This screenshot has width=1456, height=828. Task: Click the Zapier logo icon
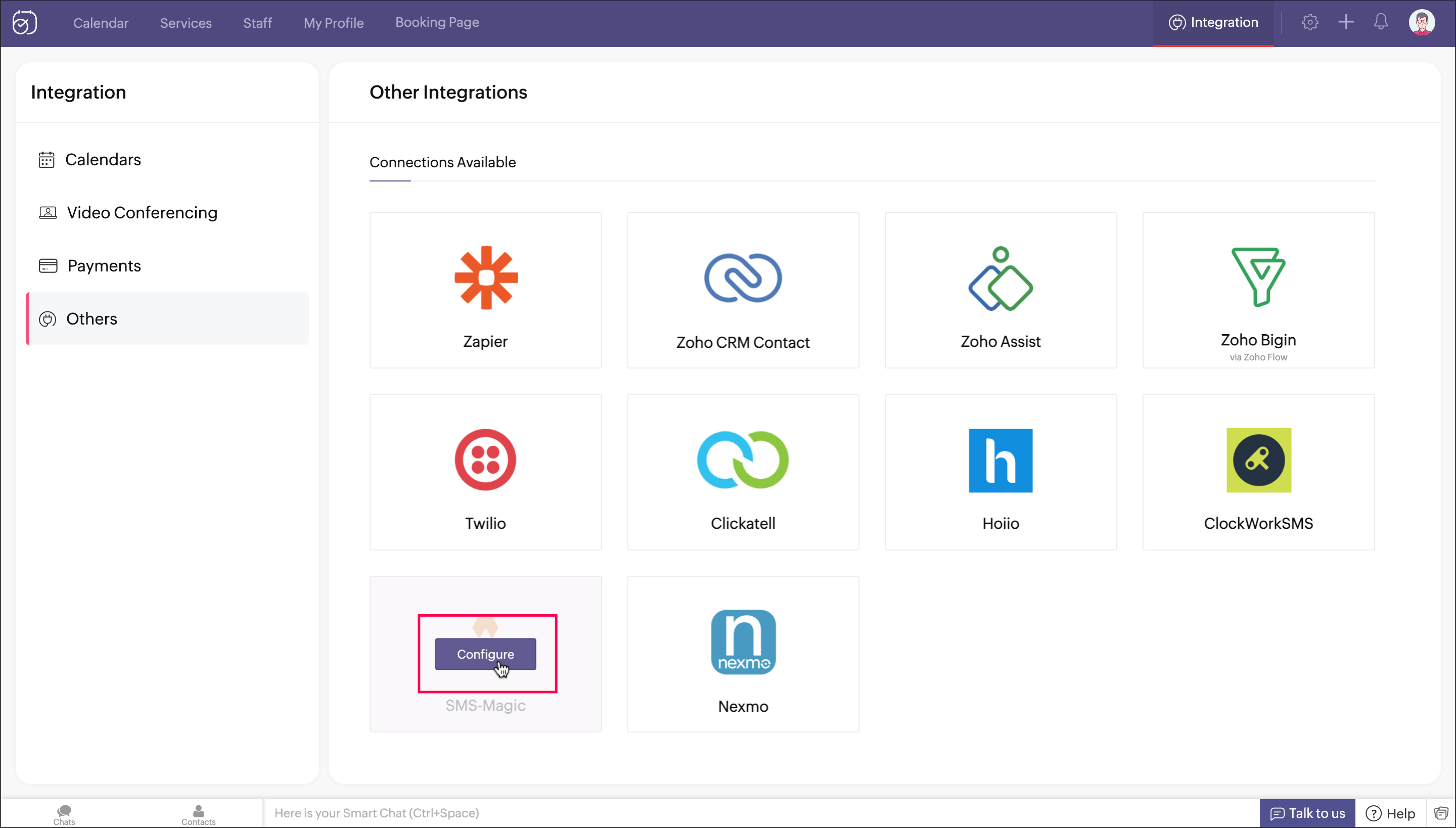point(486,278)
